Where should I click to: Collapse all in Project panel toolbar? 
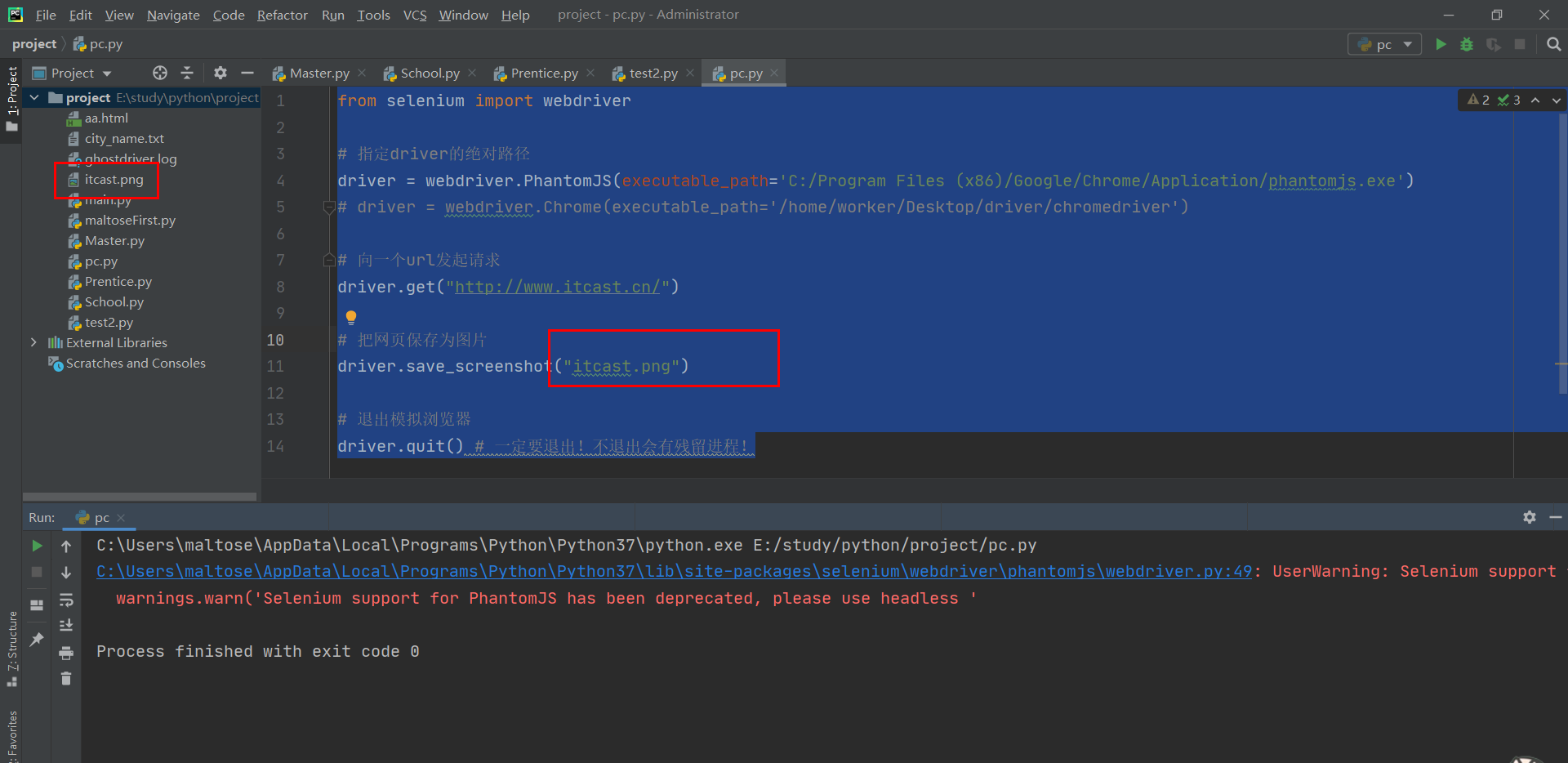coord(187,73)
